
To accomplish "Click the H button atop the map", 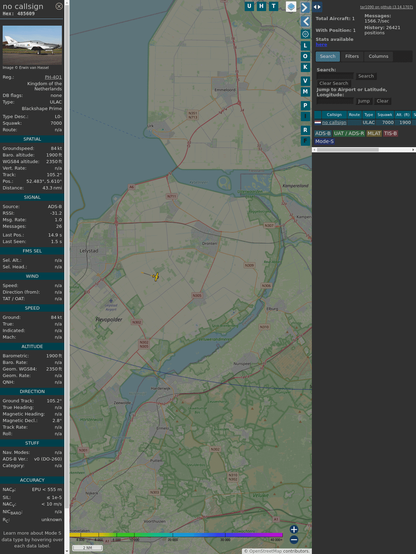I will click(x=262, y=6).
